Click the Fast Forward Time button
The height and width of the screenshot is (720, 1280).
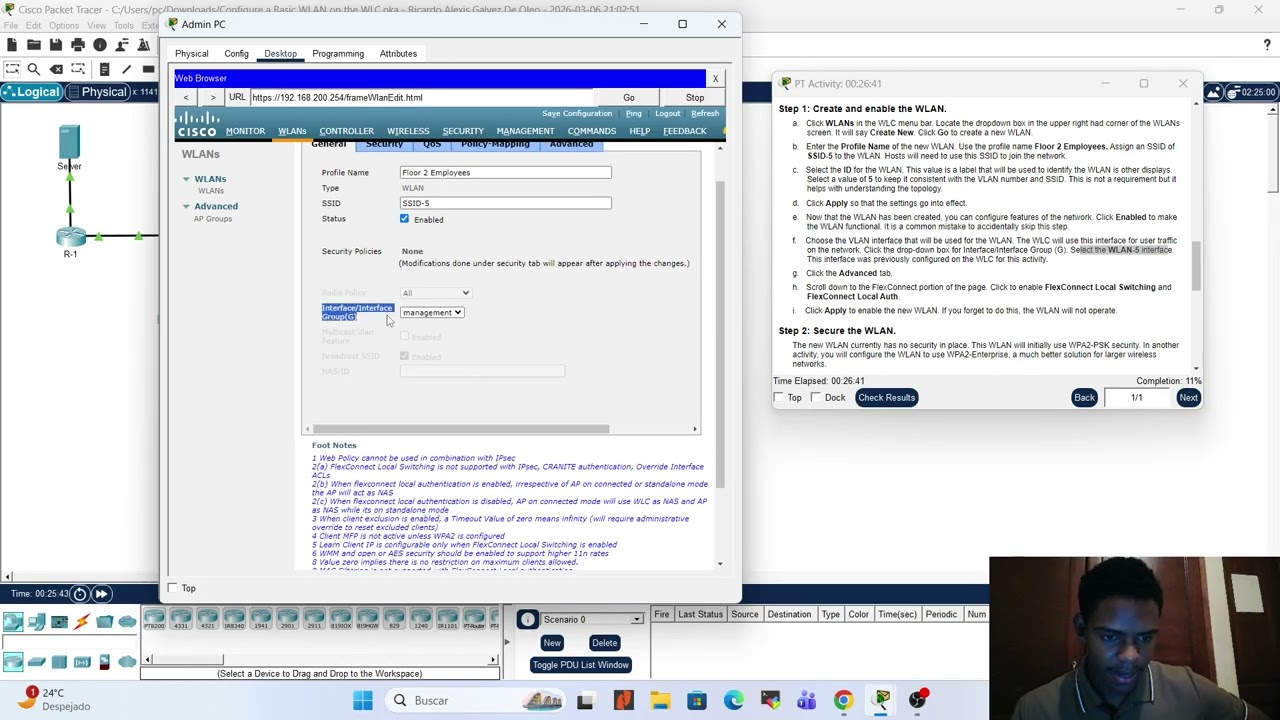coord(101,594)
